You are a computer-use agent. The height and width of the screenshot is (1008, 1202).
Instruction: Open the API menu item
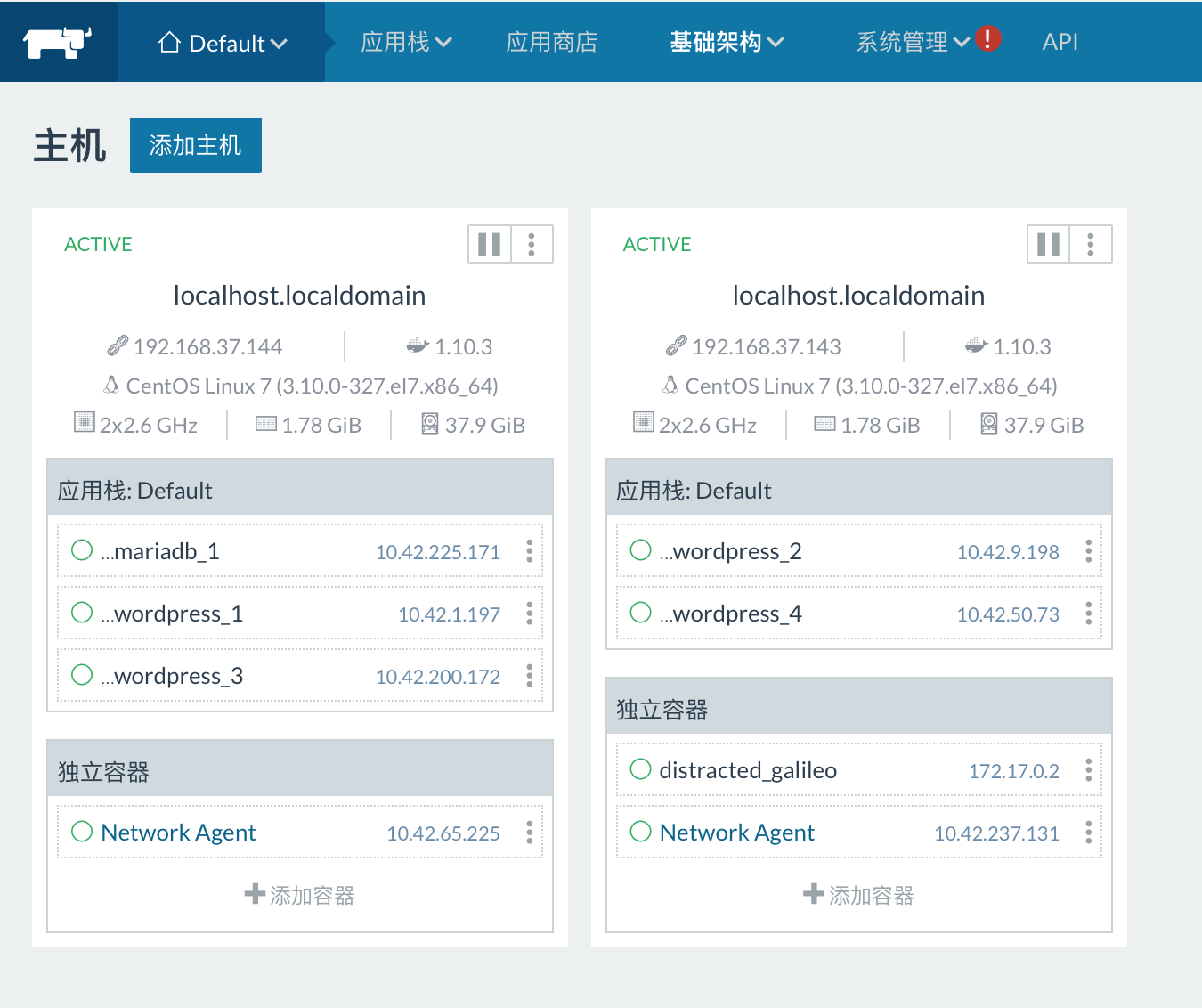tap(1060, 42)
